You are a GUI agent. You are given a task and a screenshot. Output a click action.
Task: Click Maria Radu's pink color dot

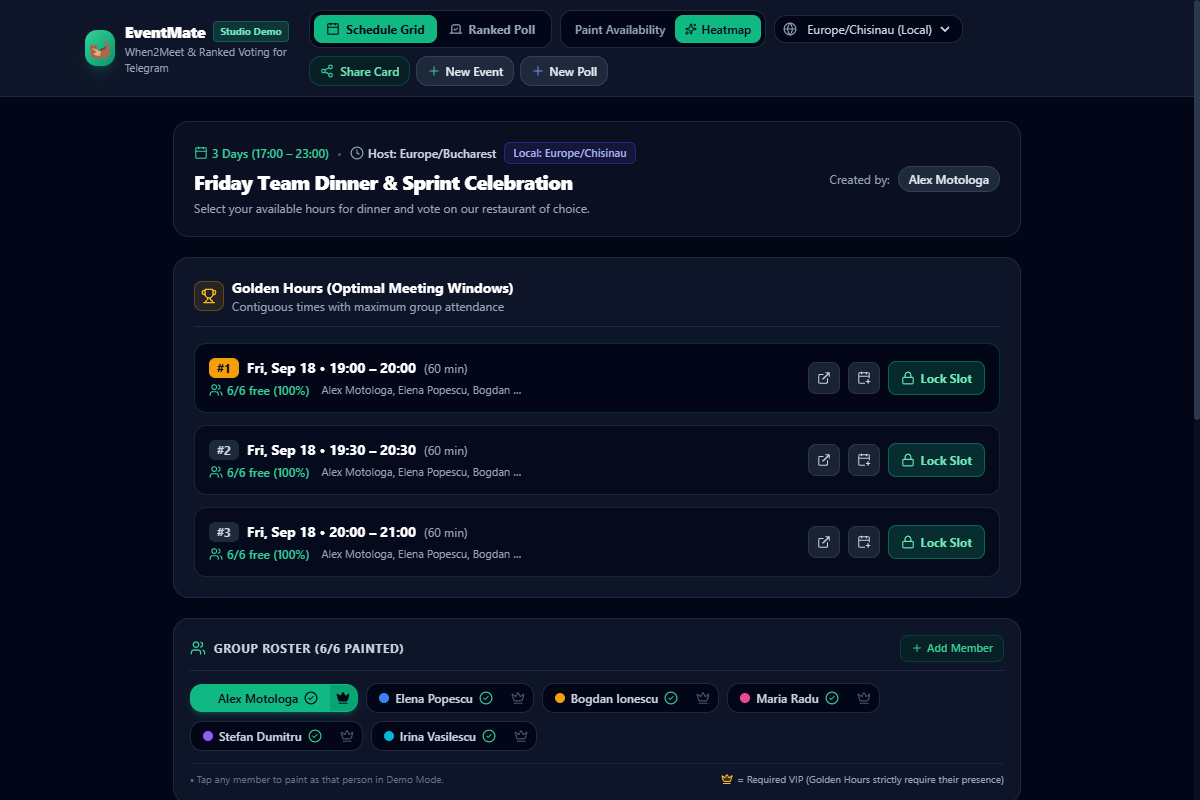click(745, 698)
